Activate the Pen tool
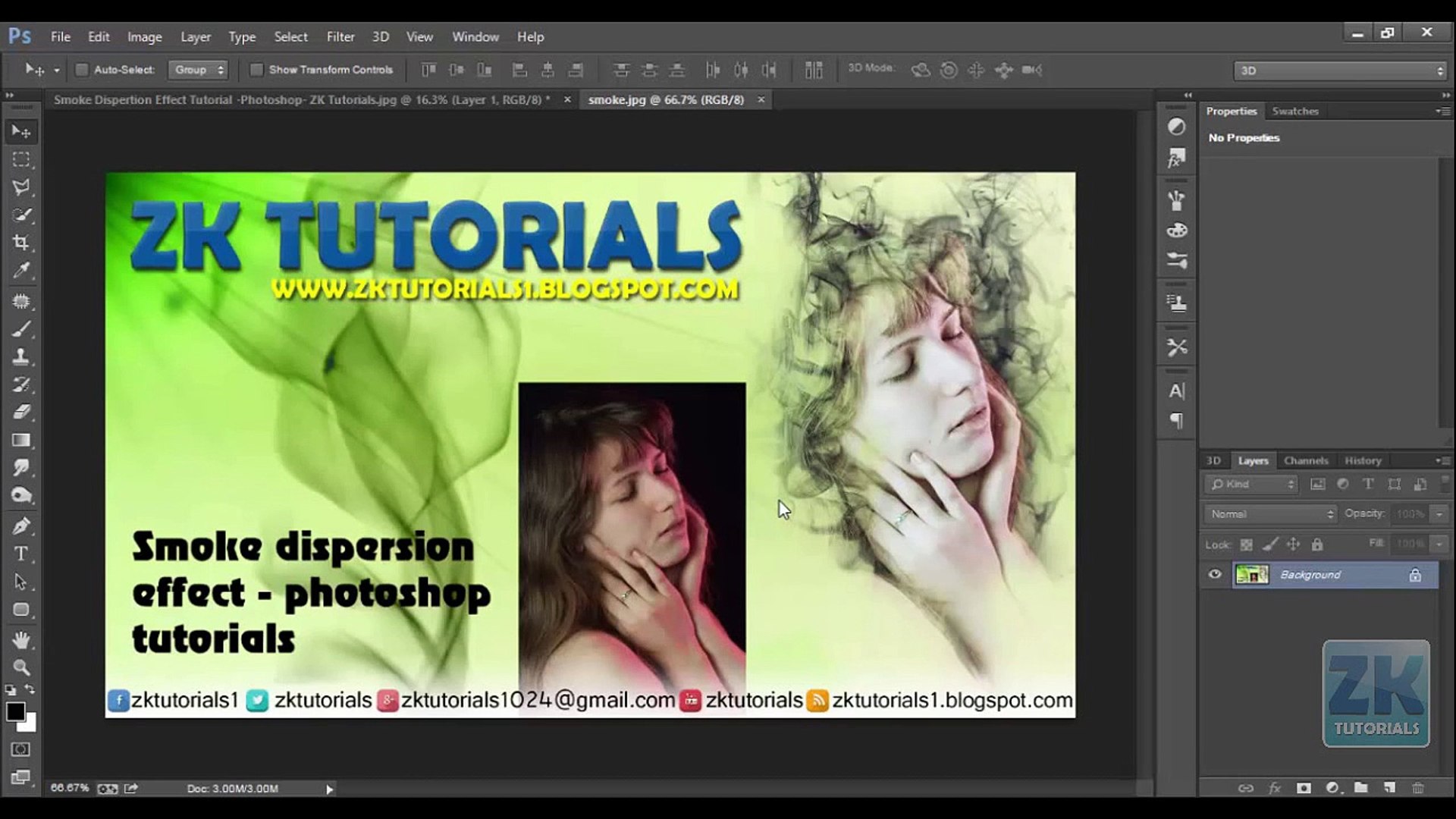 point(21,526)
